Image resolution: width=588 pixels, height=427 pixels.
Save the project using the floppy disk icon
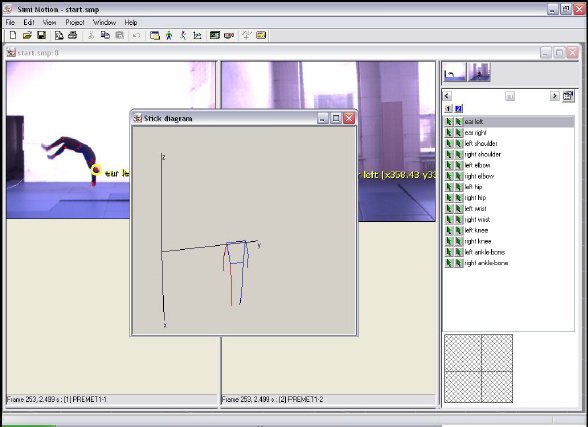(x=41, y=35)
